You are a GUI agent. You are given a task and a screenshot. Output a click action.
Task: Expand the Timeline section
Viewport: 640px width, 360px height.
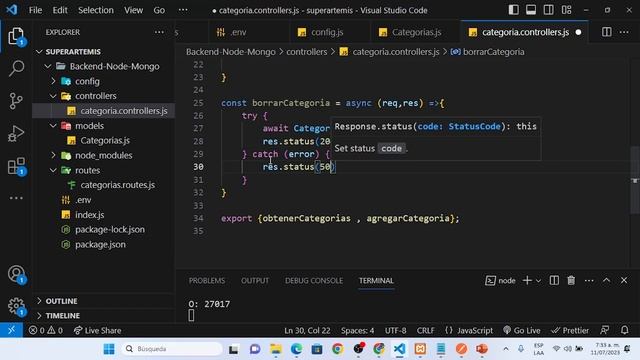pos(104,316)
